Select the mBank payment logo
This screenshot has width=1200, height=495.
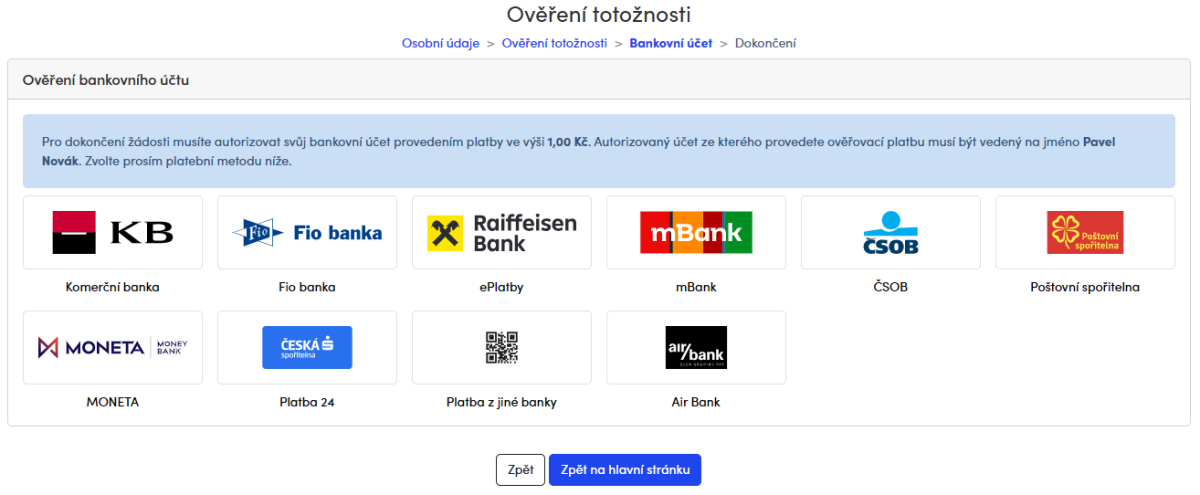click(x=696, y=232)
